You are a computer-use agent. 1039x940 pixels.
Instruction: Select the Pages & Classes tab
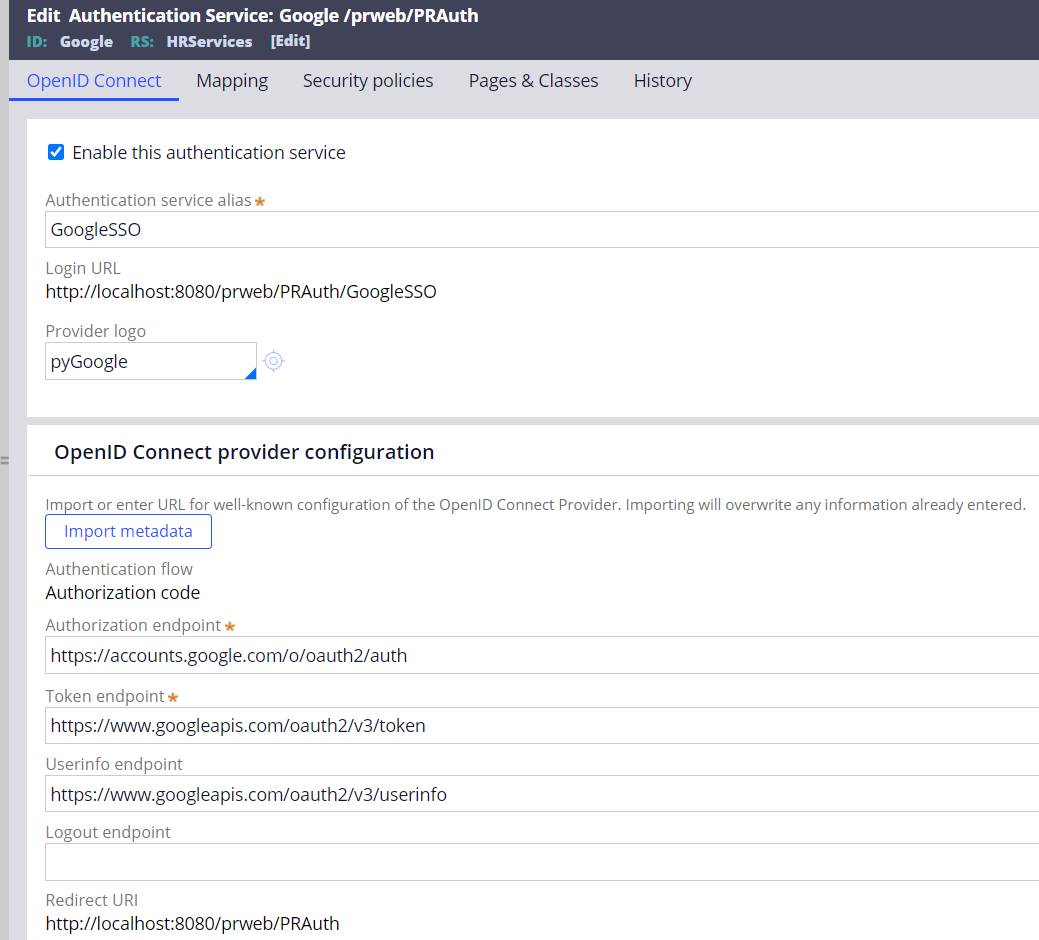coord(533,81)
